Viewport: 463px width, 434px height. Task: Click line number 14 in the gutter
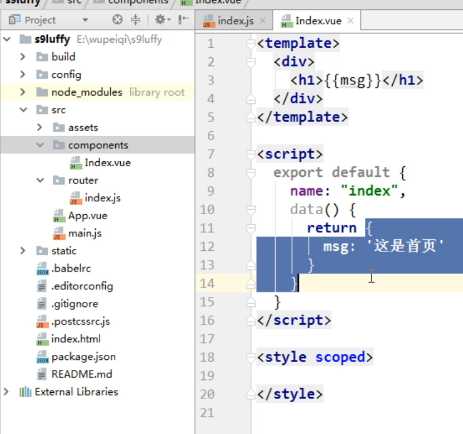[207, 283]
